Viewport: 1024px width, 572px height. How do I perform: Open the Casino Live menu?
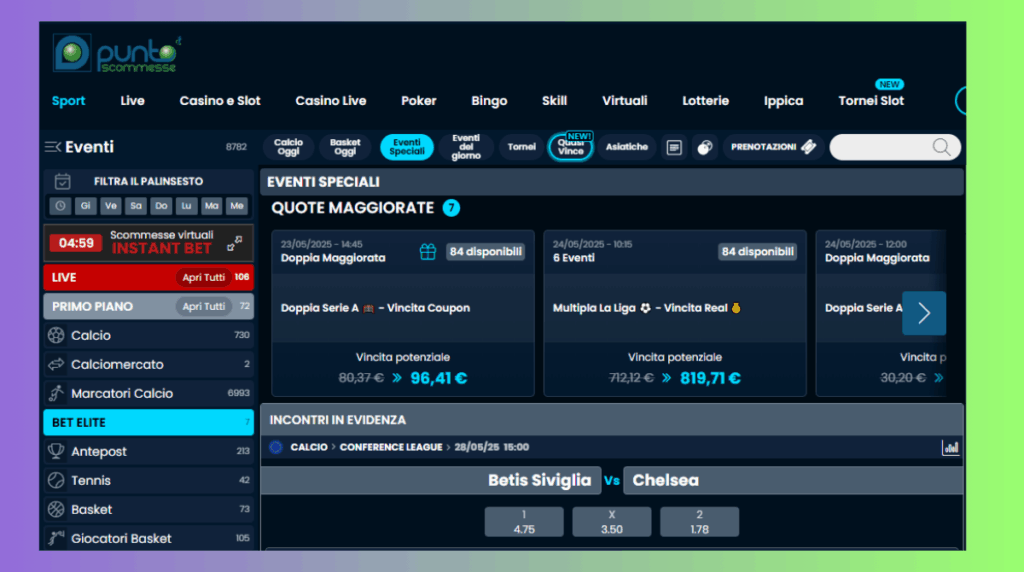click(x=330, y=101)
